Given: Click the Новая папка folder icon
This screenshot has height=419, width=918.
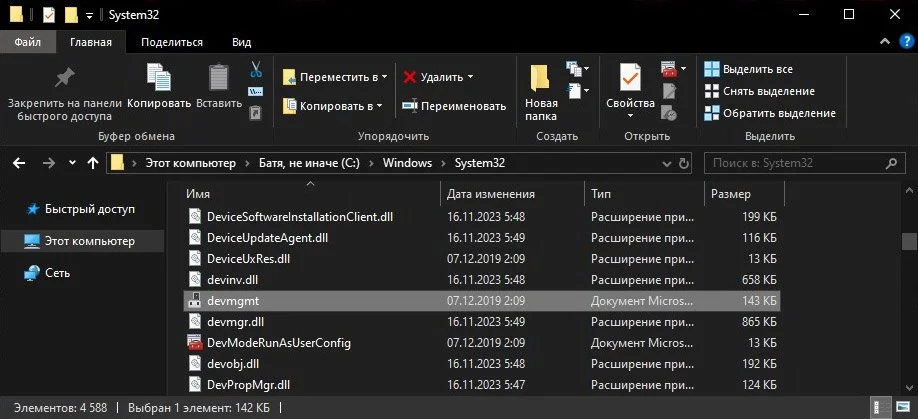Looking at the screenshot, I should click(x=540, y=78).
